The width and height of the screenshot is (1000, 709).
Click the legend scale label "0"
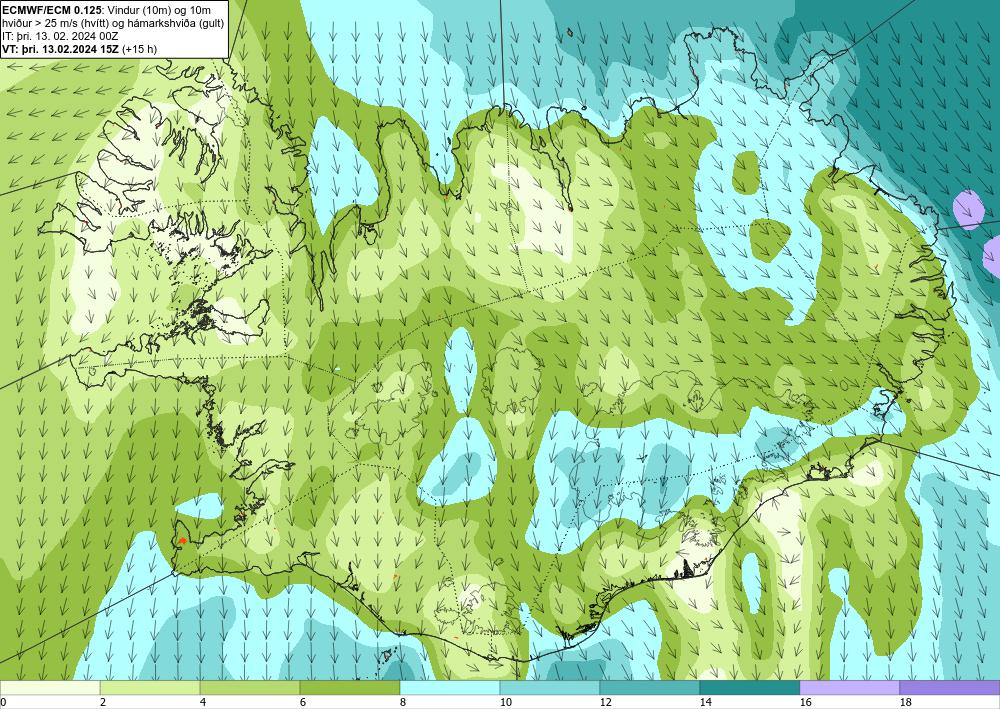tap(3, 702)
